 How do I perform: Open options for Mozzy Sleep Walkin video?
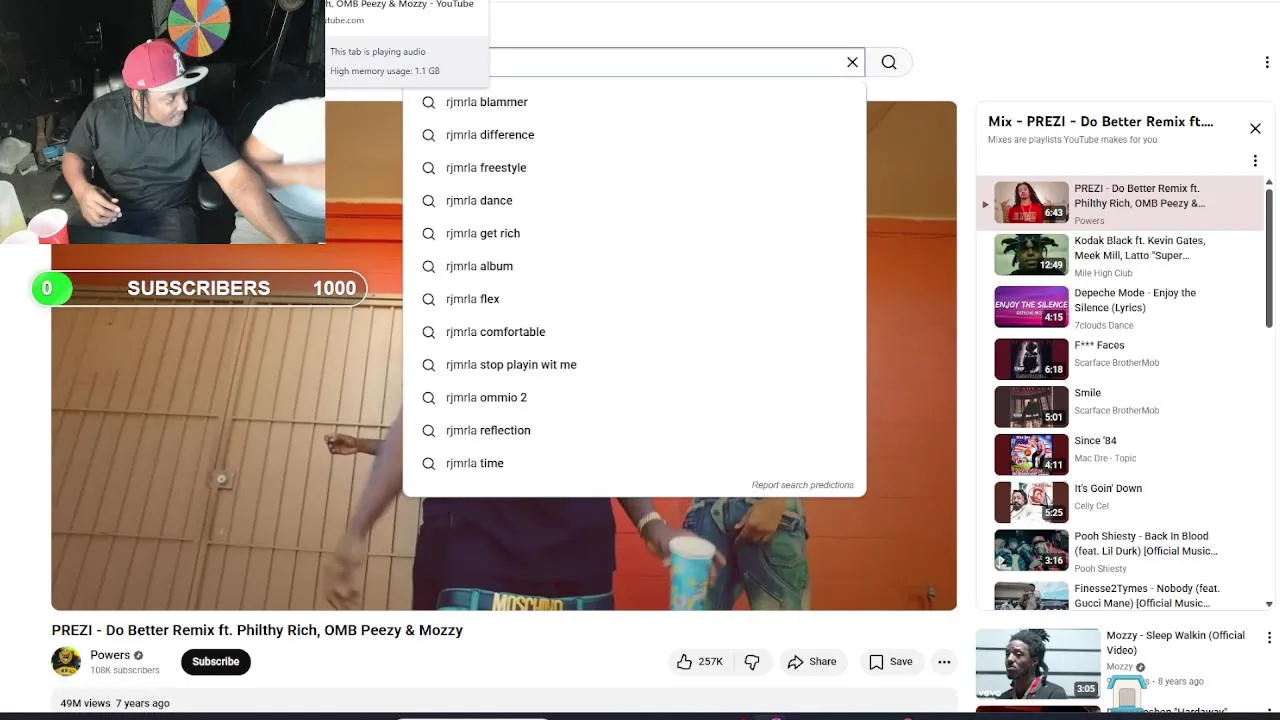click(x=1269, y=638)
